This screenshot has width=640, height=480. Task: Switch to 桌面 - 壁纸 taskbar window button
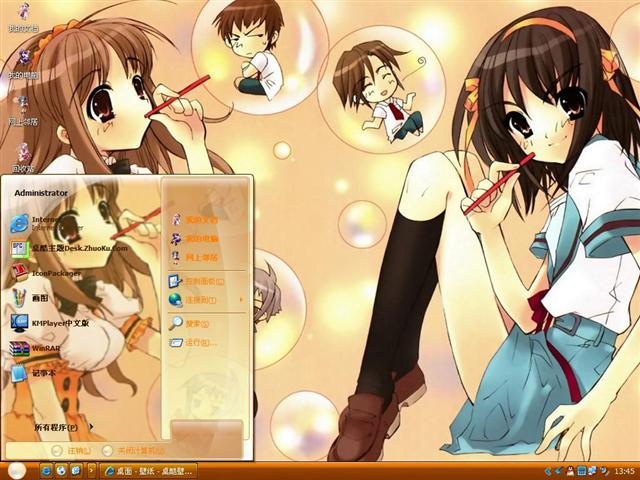point(149,471)
